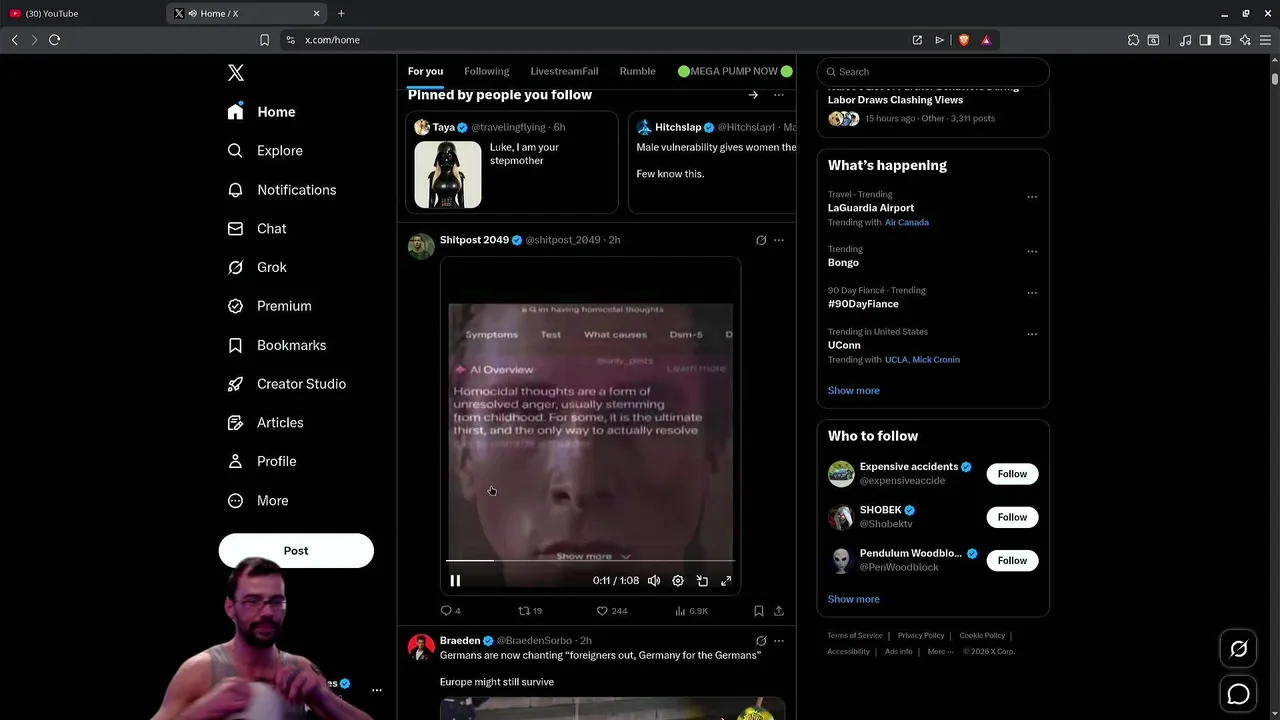Open Shitpost 2049's profile avatar
The height and width of the screenshot is (720, 1280).
pos(421,246)
